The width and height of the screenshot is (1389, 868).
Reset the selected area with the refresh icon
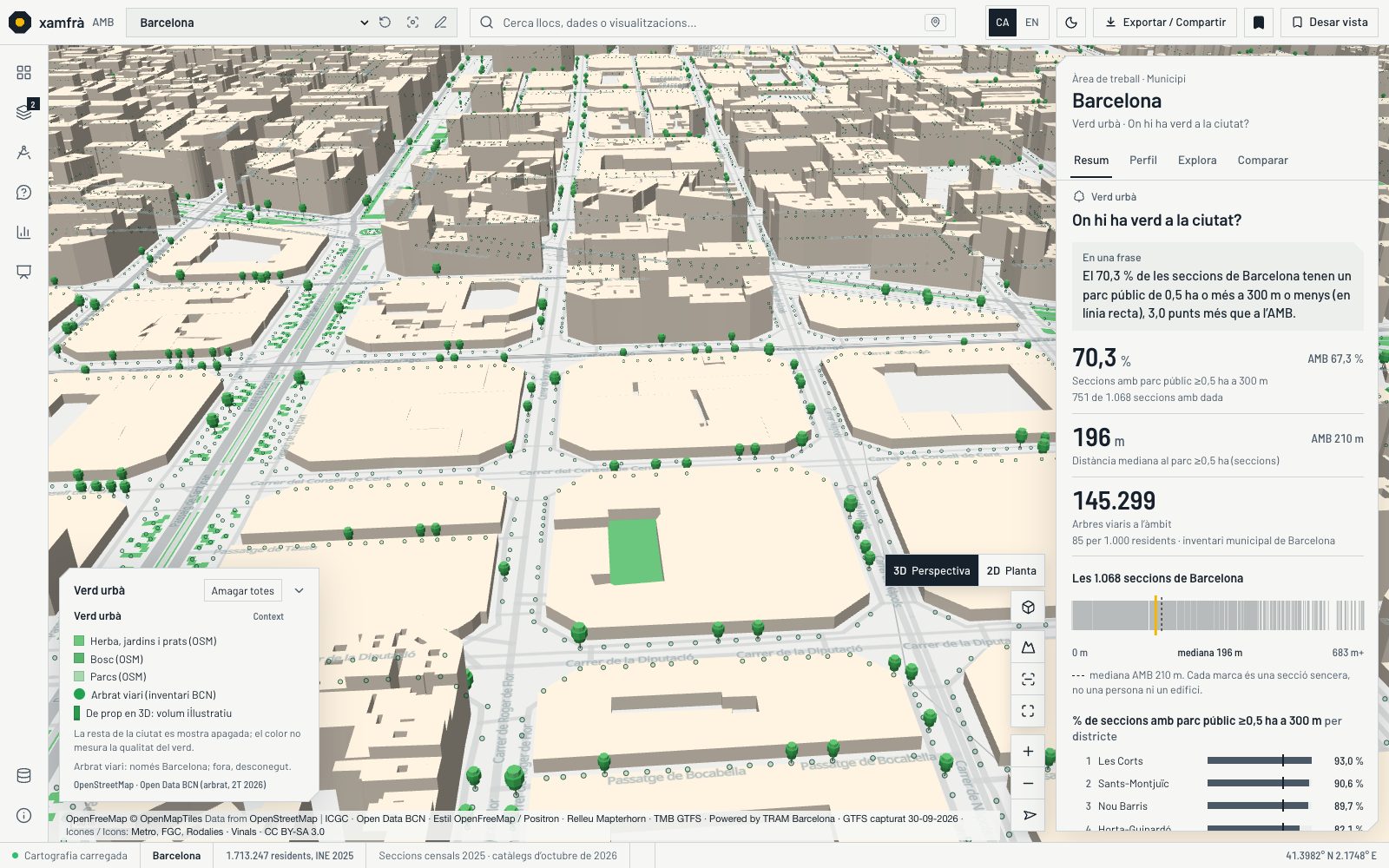[x=385, y=23]
